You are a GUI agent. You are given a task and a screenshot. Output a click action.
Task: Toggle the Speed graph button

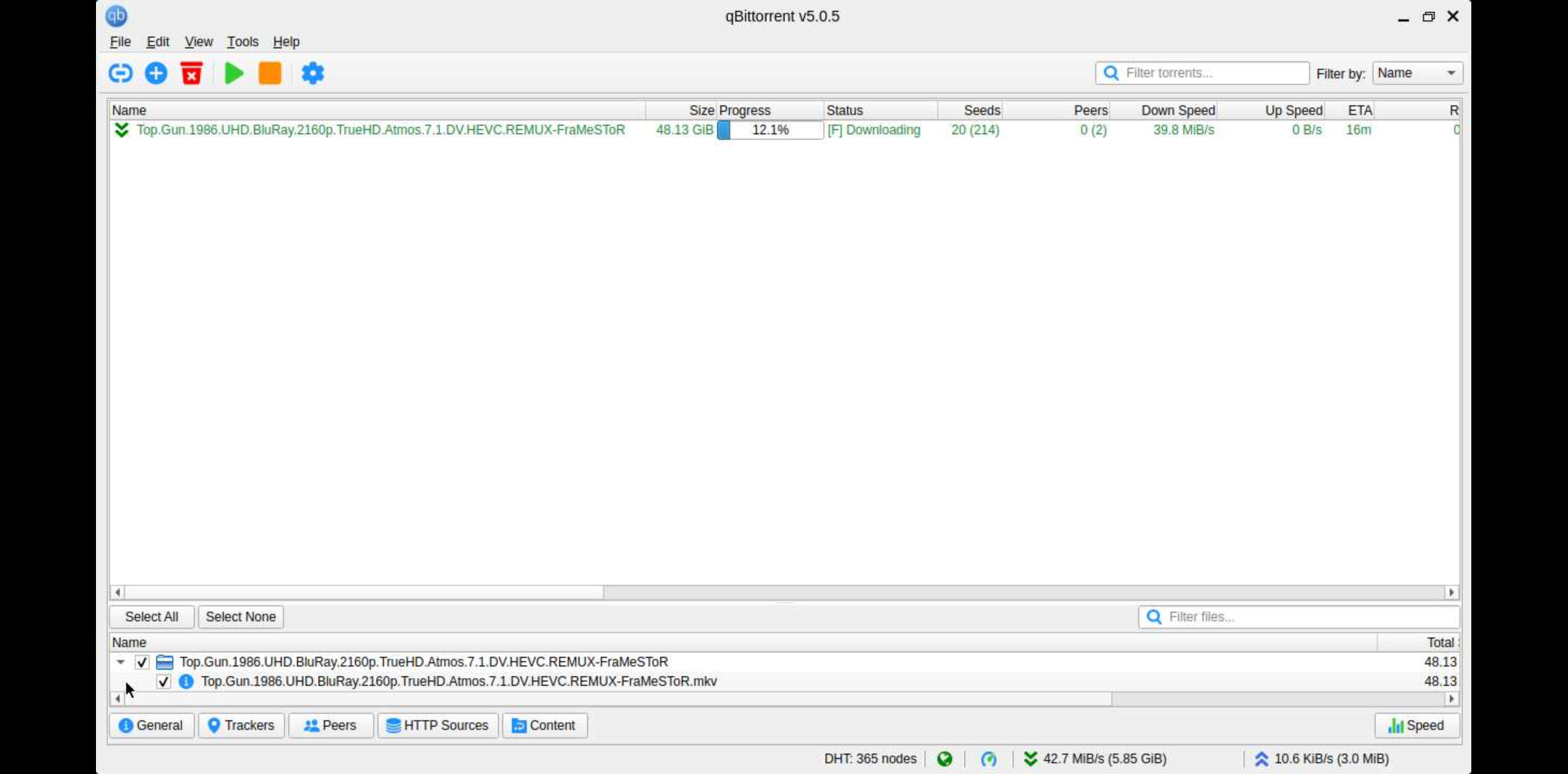point(1416,725)
